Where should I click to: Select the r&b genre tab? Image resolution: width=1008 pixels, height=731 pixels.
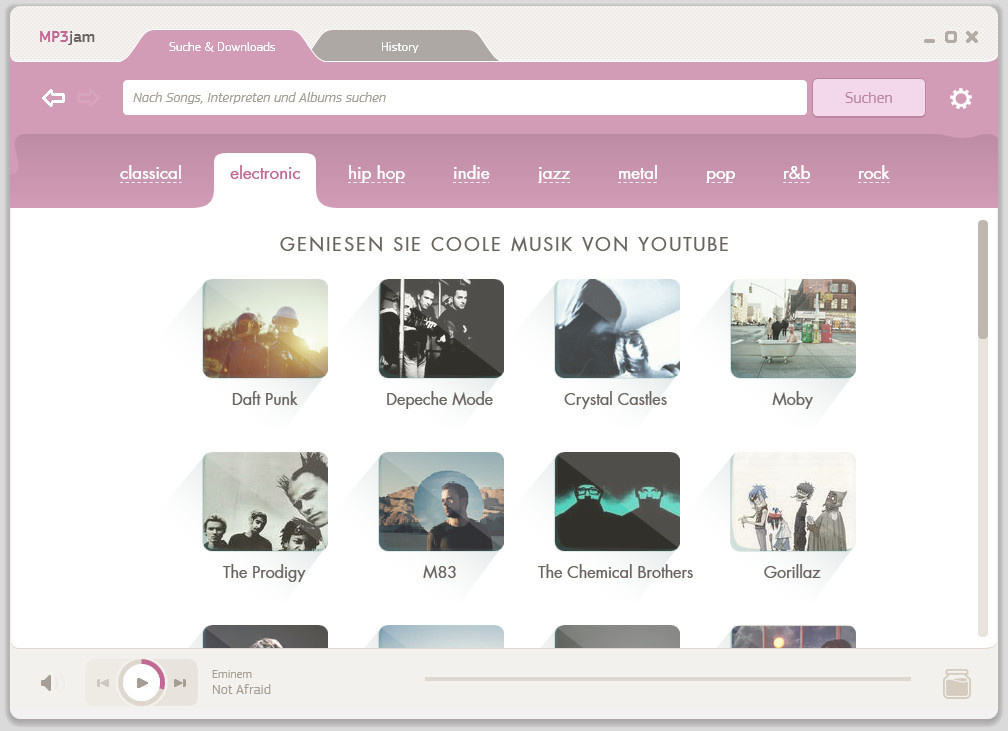(x=796, y=174)
